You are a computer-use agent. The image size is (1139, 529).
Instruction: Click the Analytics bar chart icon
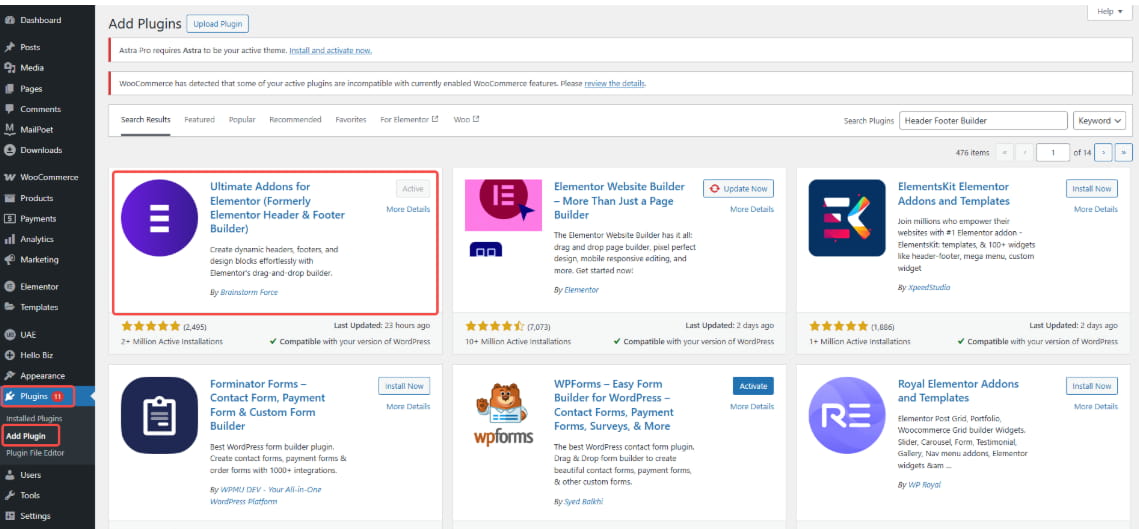click(x=10, y=239)
